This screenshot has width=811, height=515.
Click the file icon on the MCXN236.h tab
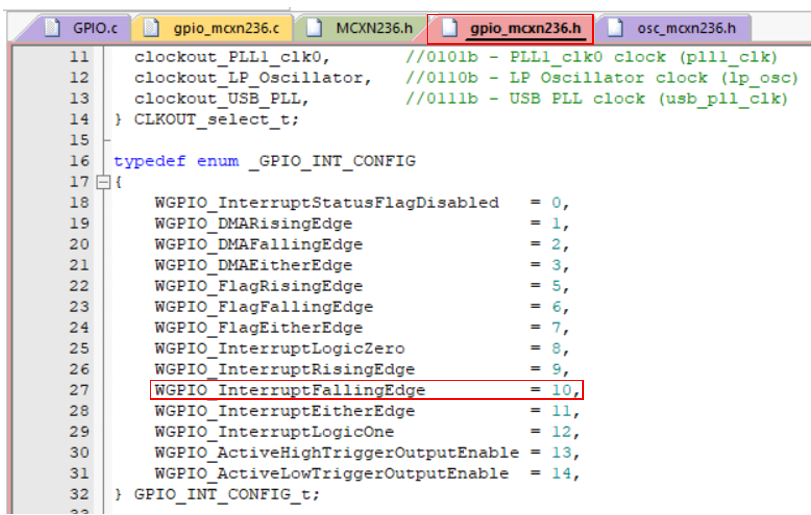[314, 27]
